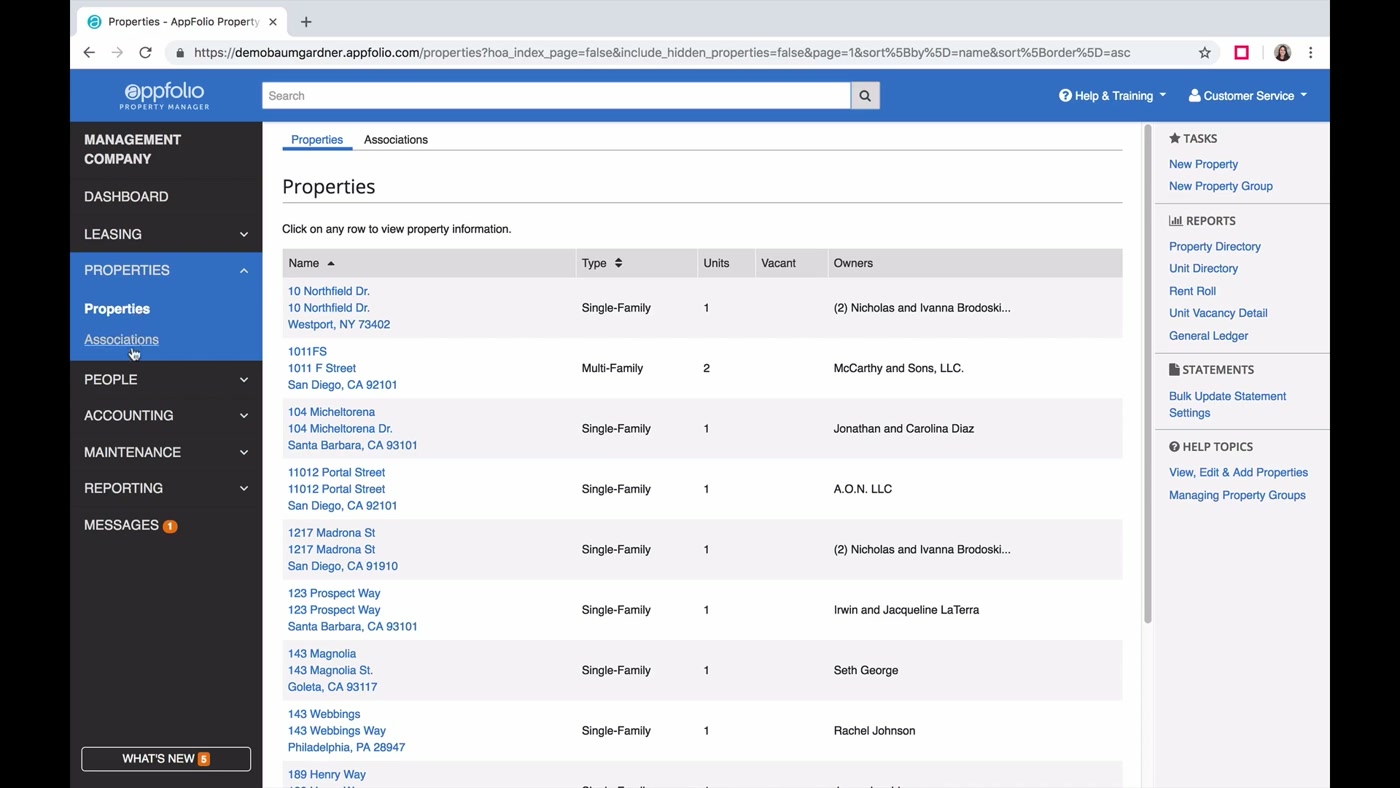Click Associations link in sidebar
This screenshot has width=1400, height=788.
tap(121, 340)
